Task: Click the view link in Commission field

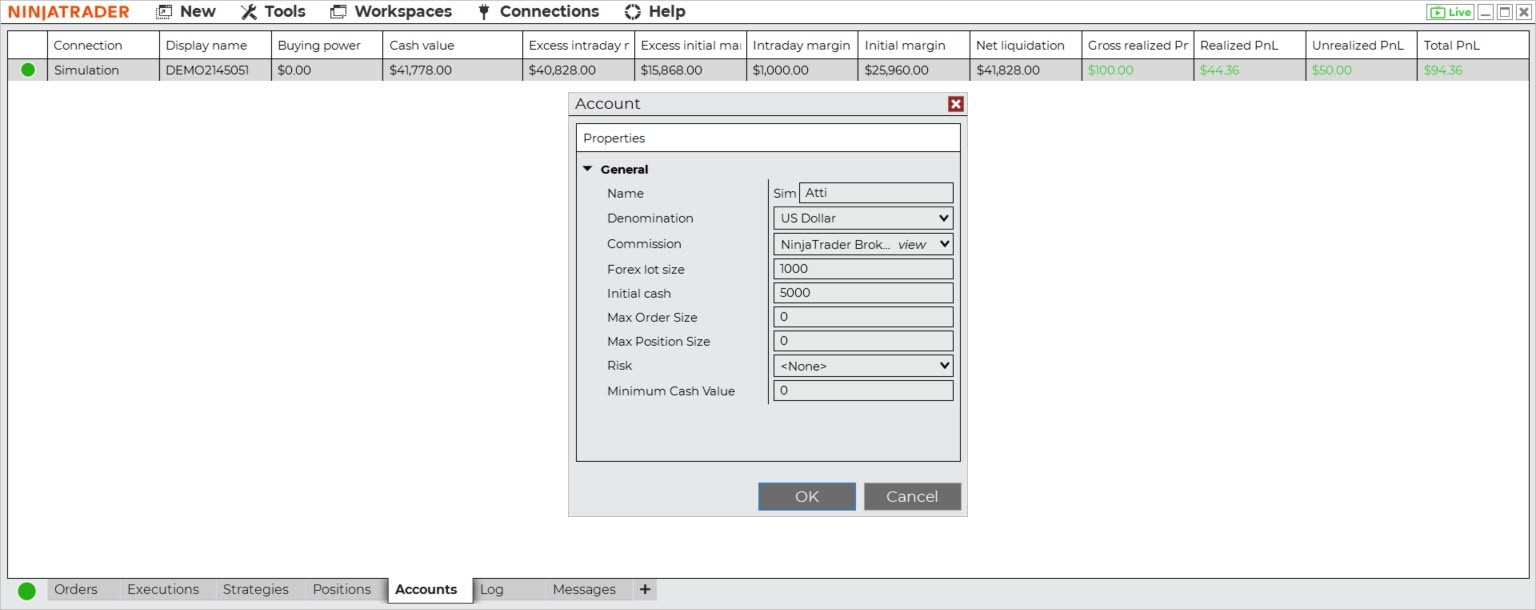Action: coord(912,244)
